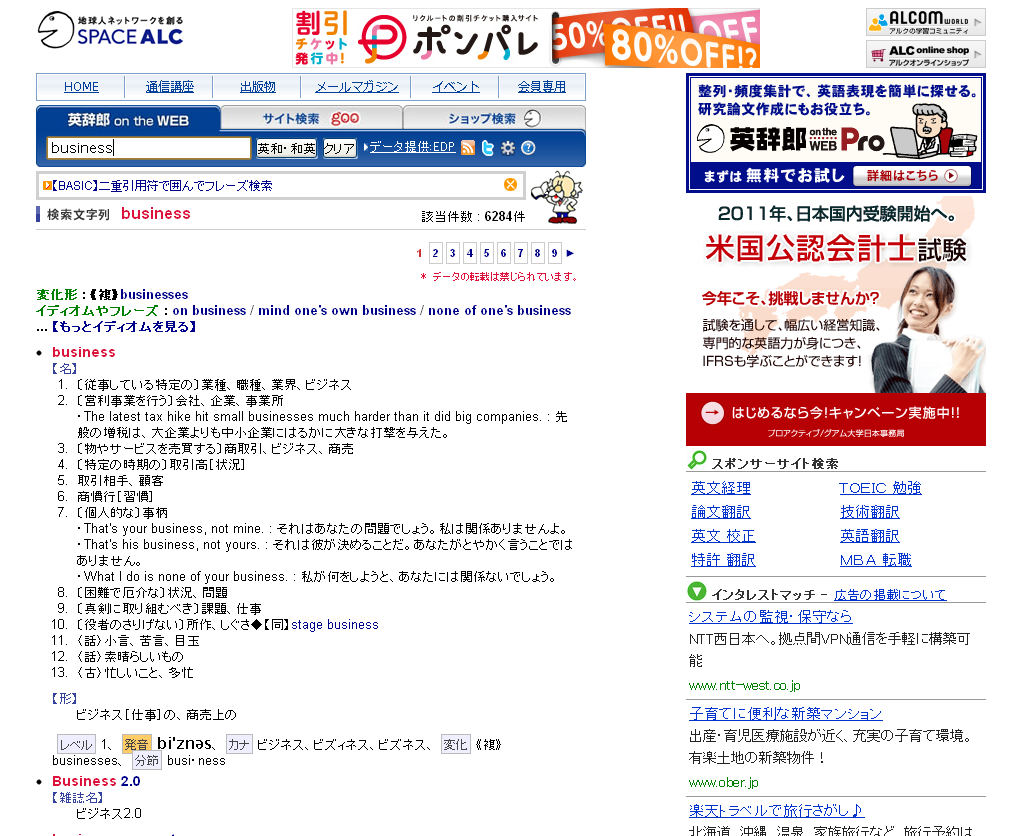Open 'none of one's business' link
1018x836 pixels.
499,311
